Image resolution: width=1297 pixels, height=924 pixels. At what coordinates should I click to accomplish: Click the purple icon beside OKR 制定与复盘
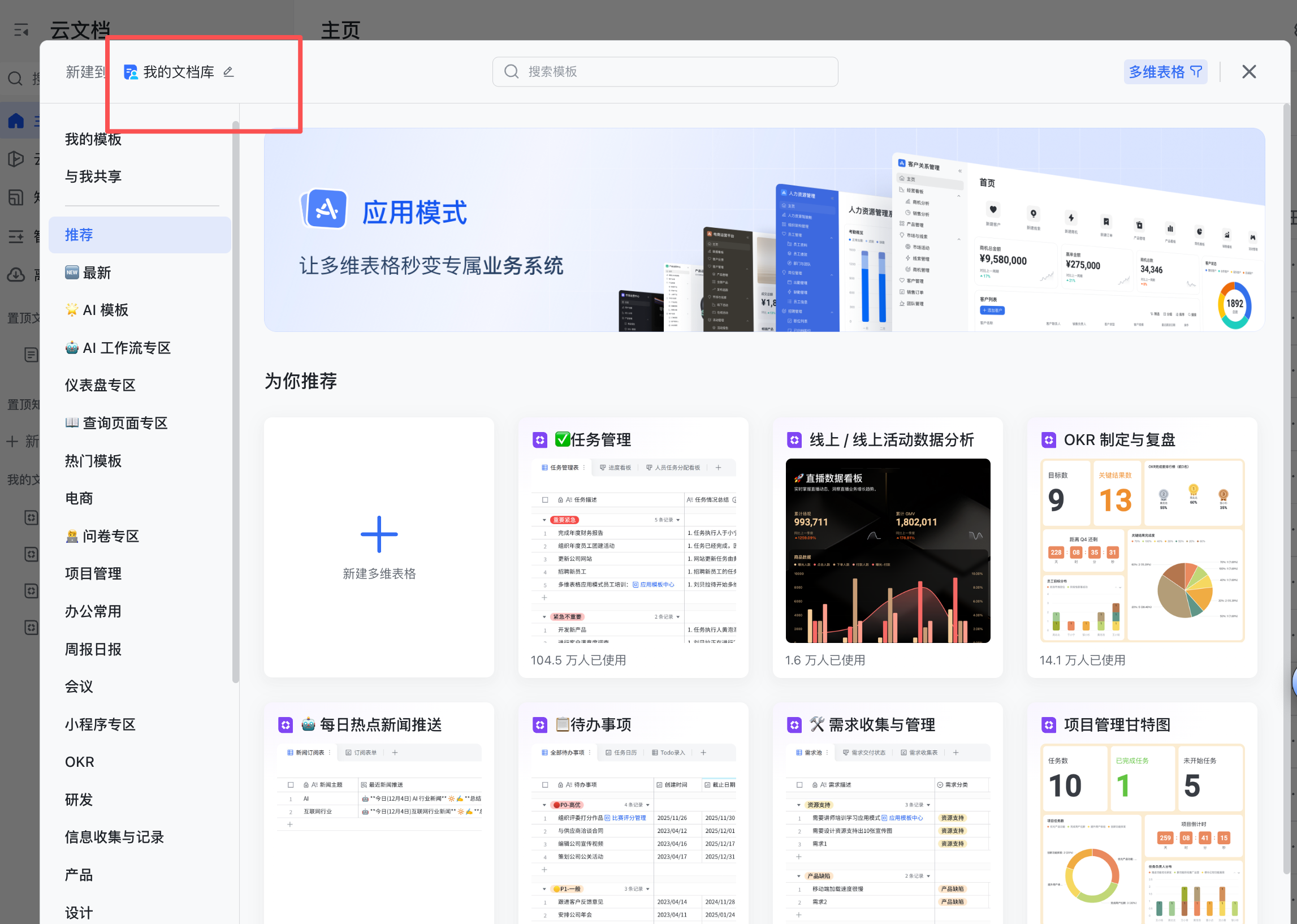tap(1048, 440)
